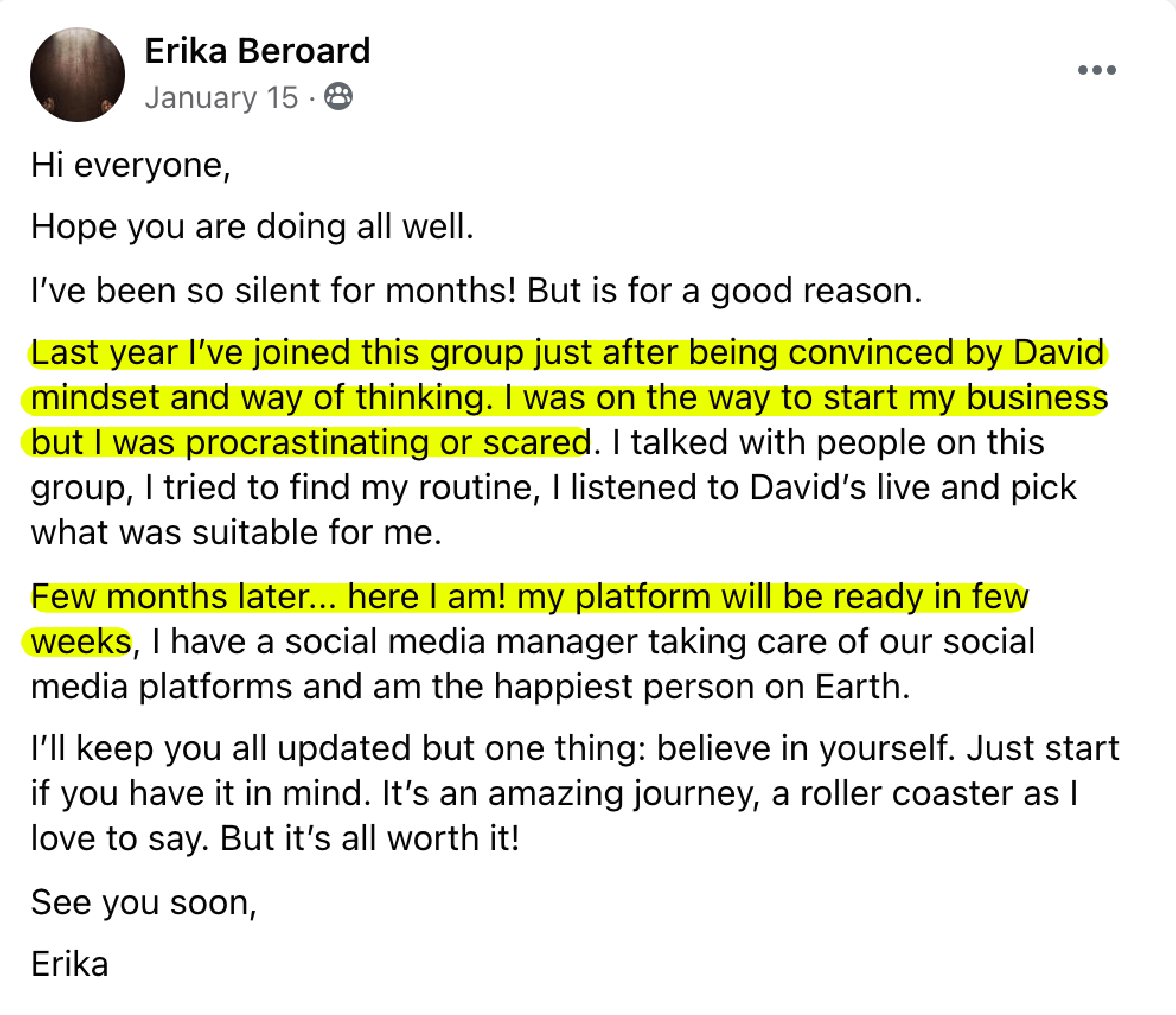Click the "See you soon," closing line
The height and width of the screenshot is (1015, 1176).
143,903
